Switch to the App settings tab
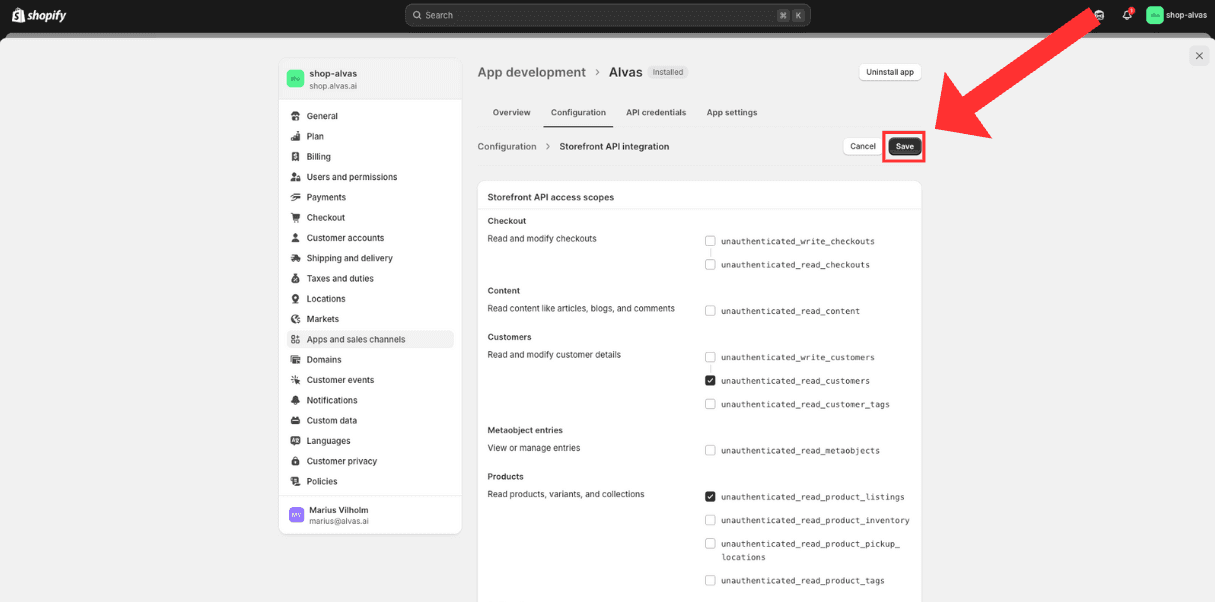Screen dimensions: 1215x602 pyautogui.click(x=732, y=113)
